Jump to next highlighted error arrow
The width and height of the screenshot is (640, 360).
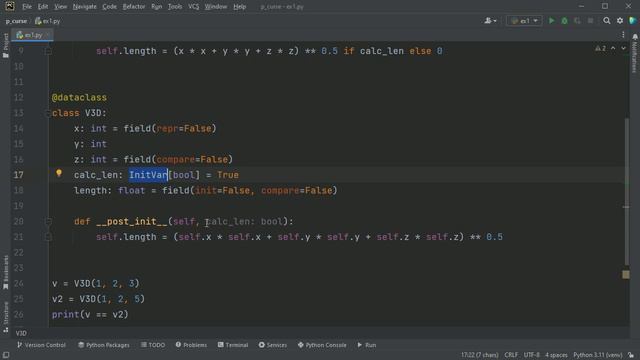tap(623, 49)
